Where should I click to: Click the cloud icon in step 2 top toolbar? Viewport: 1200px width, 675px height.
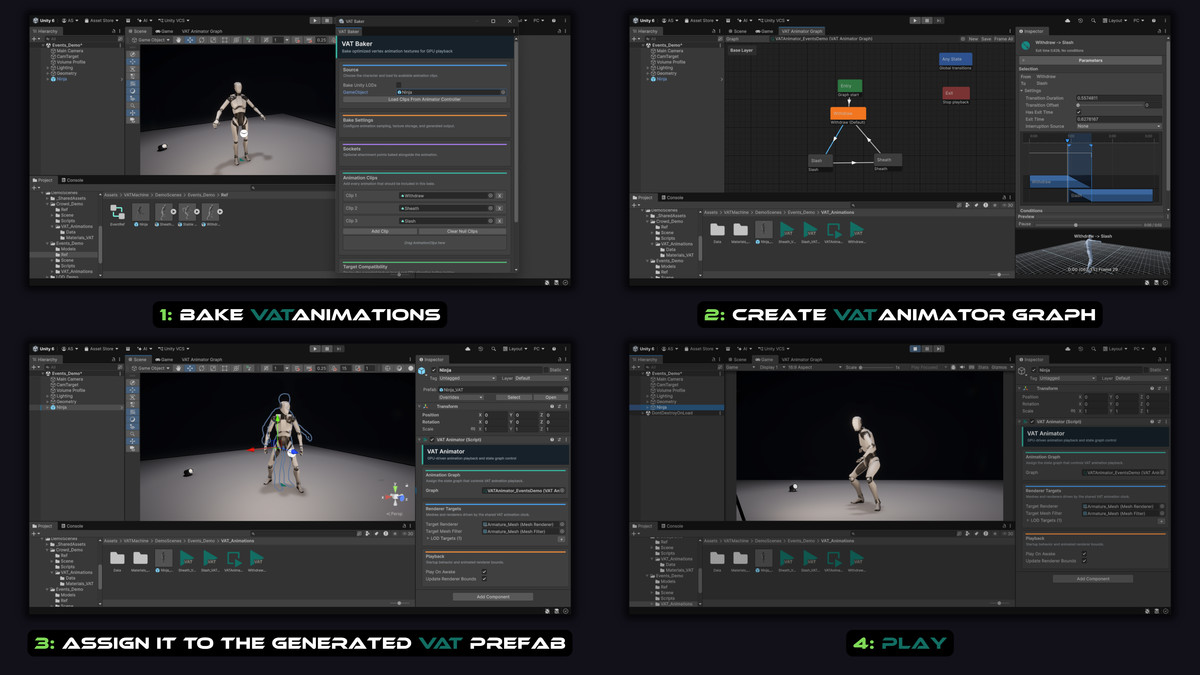[x=1067, y=20]
